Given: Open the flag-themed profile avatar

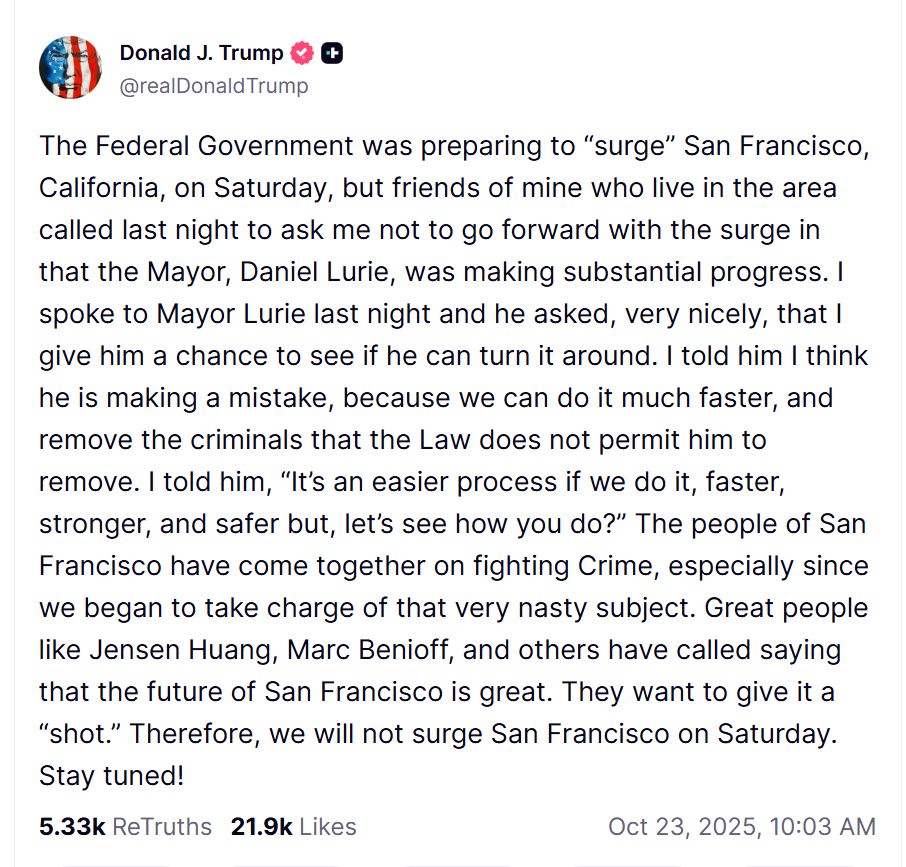Looking at the screenshot, I should tap(70, 68).
